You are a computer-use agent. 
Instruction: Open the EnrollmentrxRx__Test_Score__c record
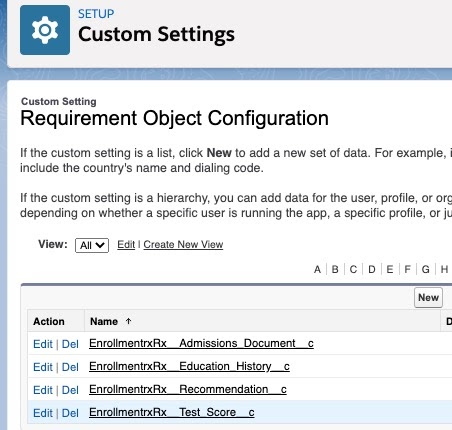pos(172,412)
